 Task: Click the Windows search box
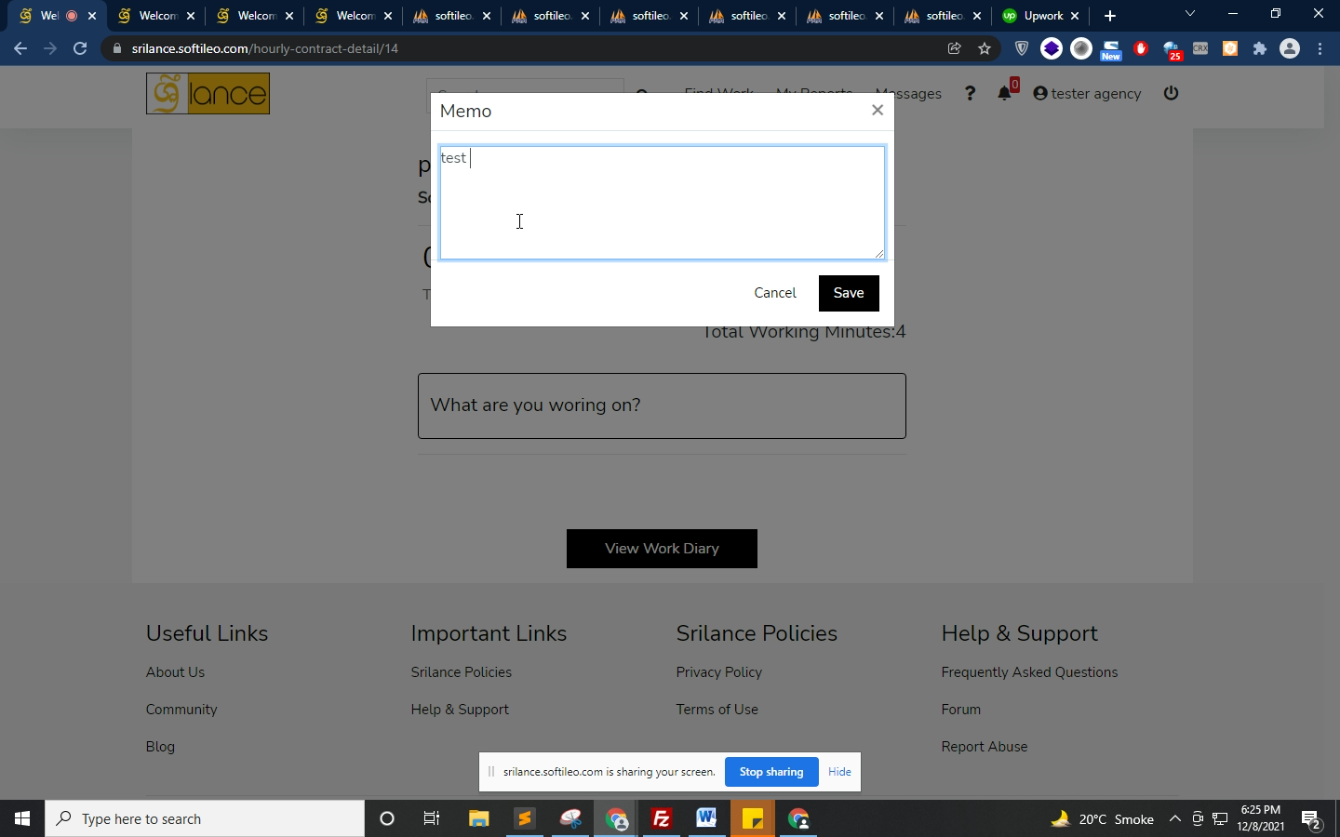pos(205,819)
